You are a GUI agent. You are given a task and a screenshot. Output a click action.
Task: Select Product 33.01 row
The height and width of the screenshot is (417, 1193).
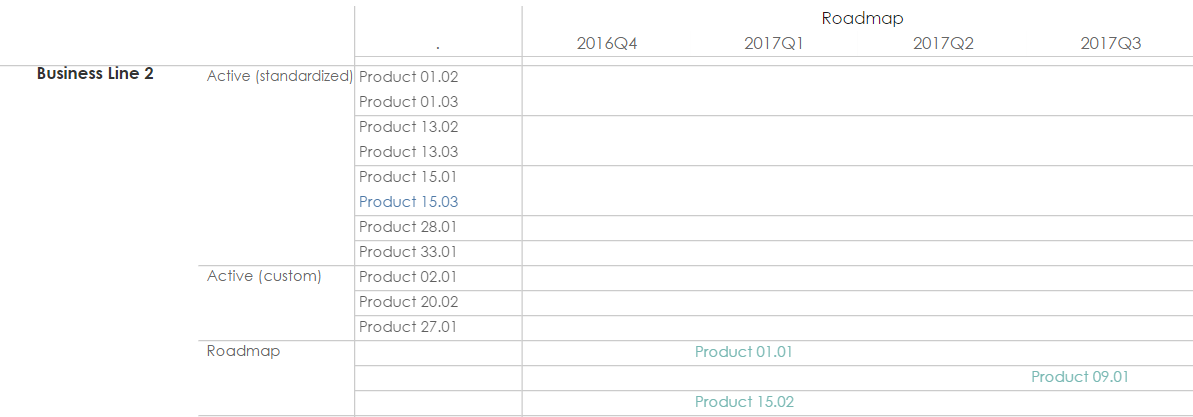(x=408, y=252)
